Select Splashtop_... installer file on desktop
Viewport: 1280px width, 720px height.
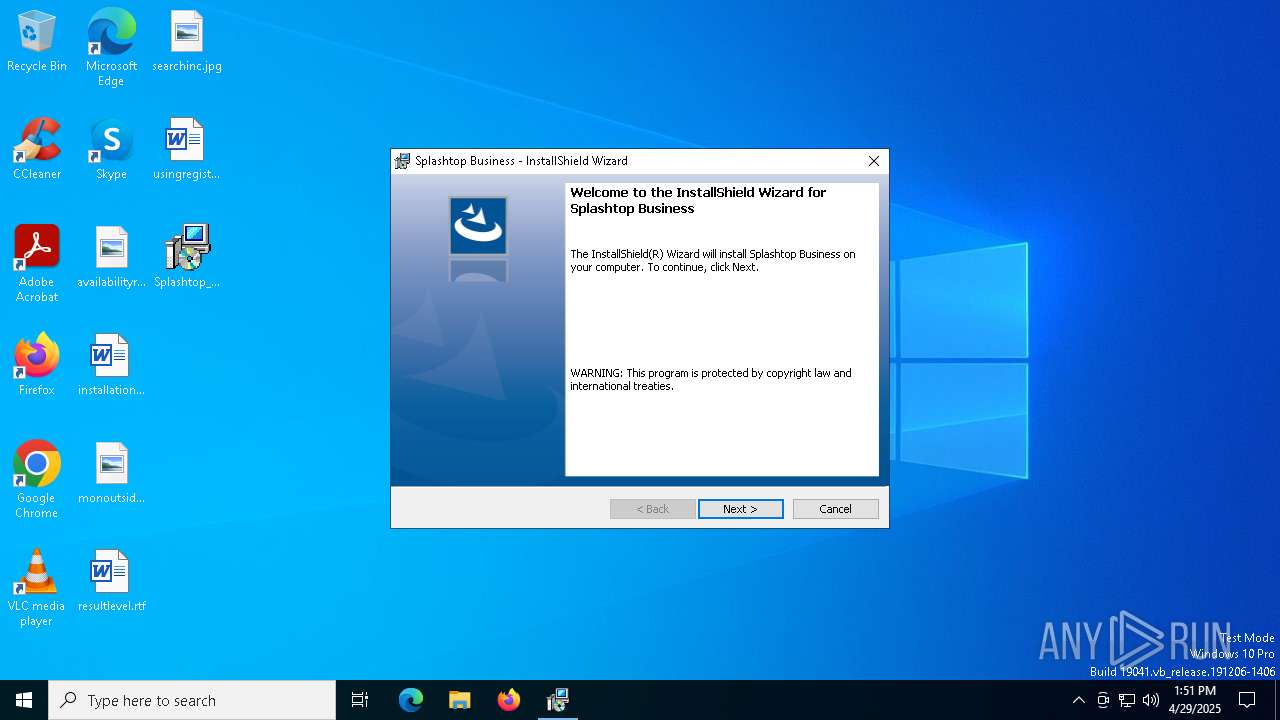coord(186,258)
